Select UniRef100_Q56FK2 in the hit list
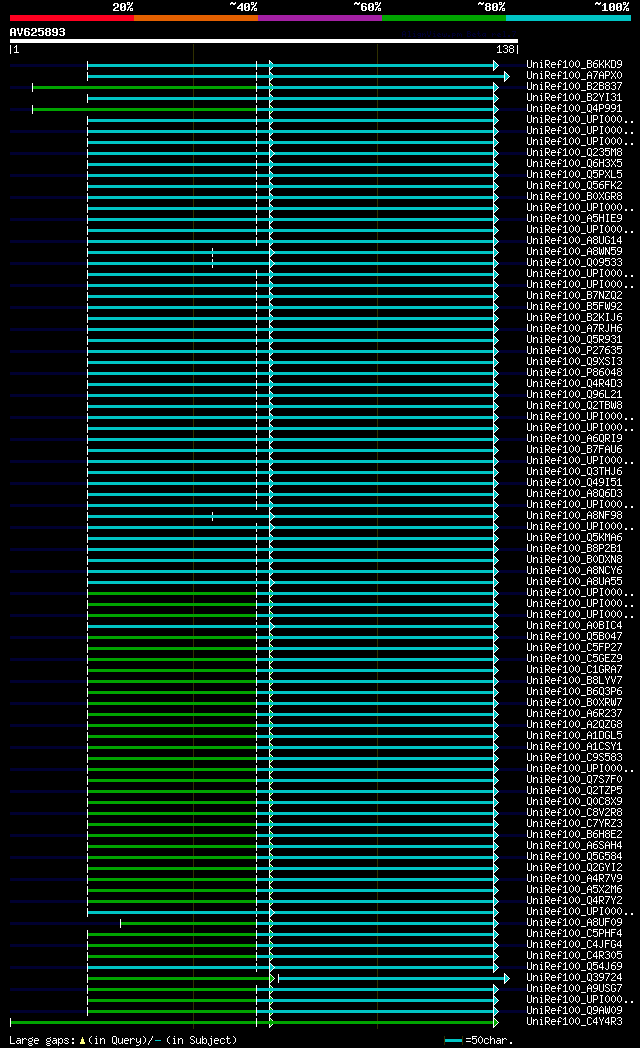This screenshot has width=640, height=1048. click(x=574, y=186)
